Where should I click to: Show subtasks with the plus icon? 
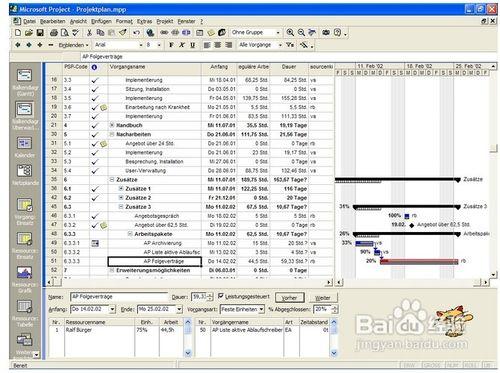40,45
